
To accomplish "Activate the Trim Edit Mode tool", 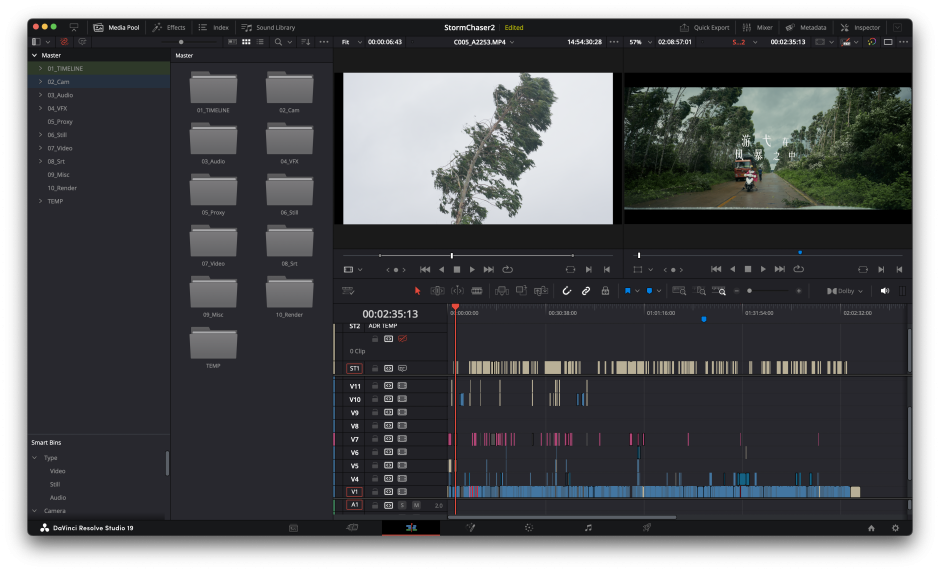I will pyautogui.click(x=438, y=291).
